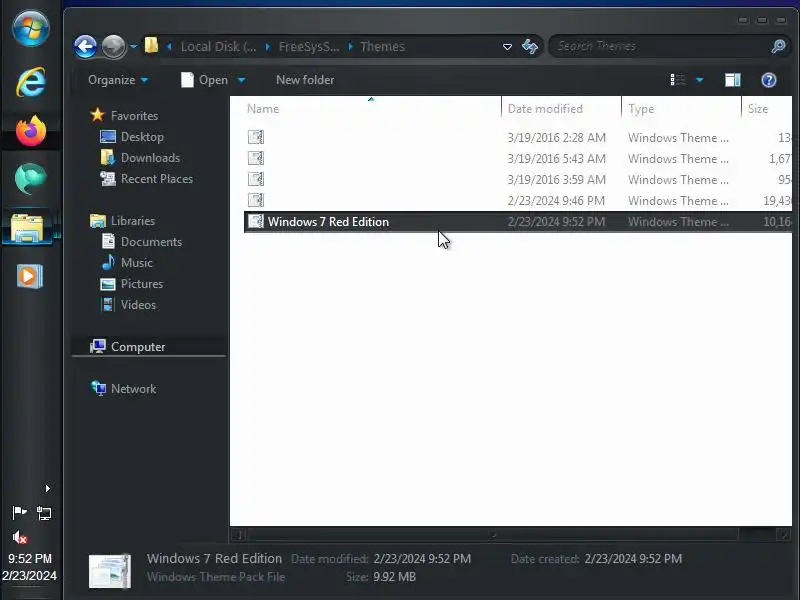Open the Organize menu

click(x=118, y=80)
